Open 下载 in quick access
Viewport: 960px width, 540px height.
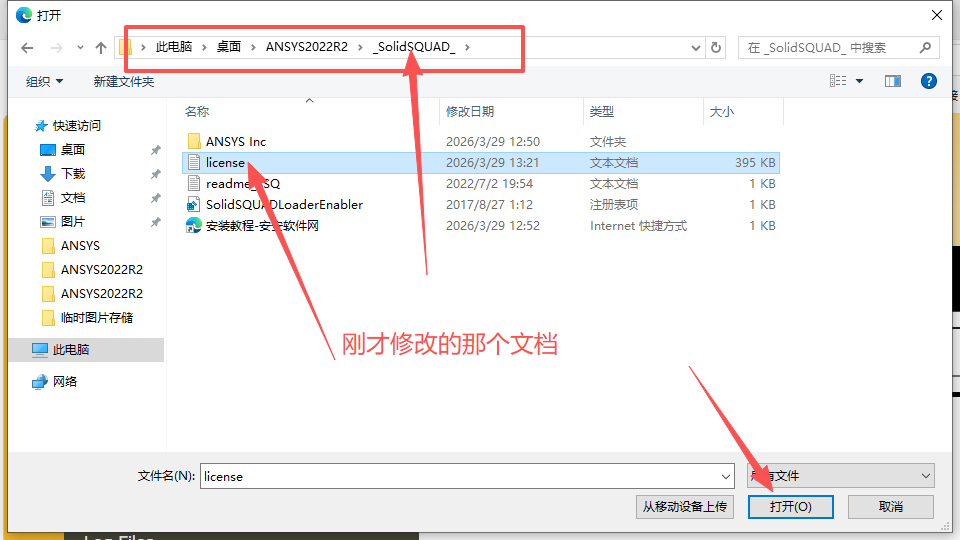pos(73,173)
